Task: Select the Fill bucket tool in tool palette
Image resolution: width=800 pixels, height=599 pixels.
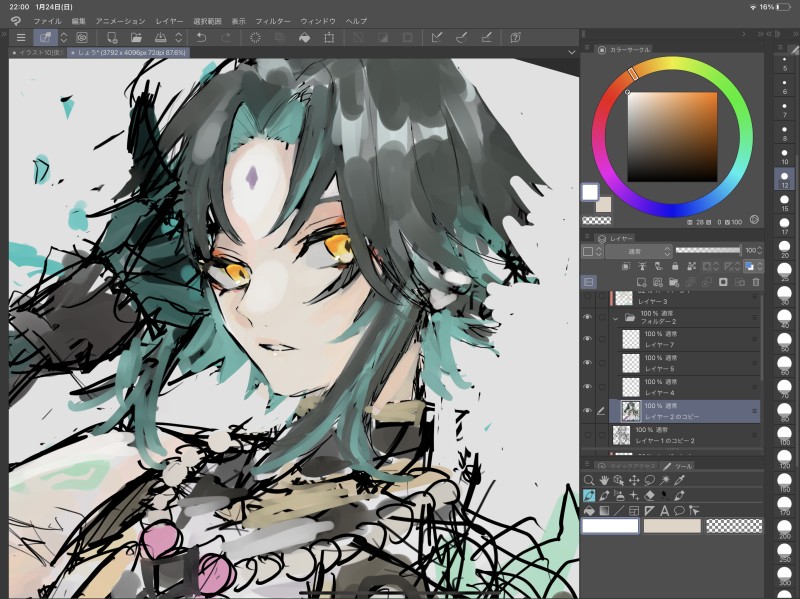Action: click(589, 510)
